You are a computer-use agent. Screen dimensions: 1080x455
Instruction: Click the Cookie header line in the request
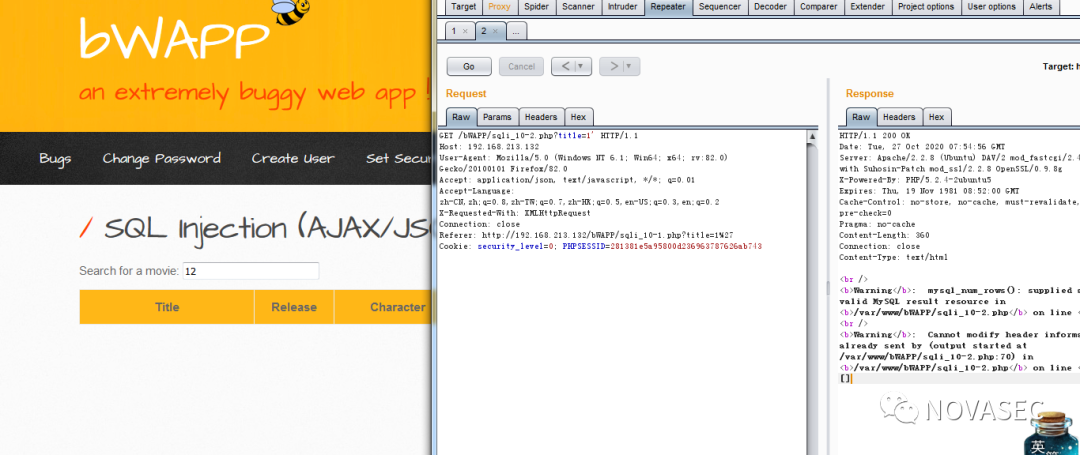point(601,246)
